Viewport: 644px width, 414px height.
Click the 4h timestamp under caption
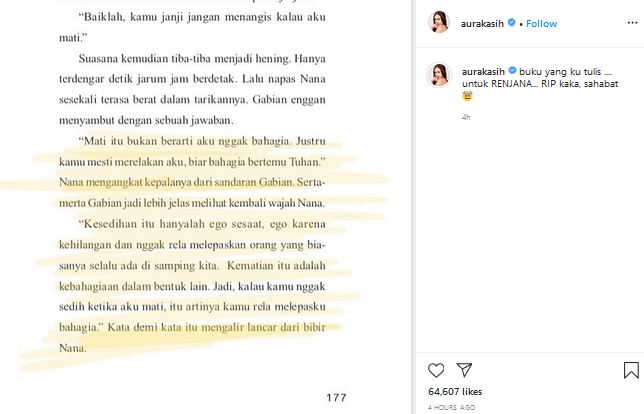pyautogui.click(x=466, y=117)
